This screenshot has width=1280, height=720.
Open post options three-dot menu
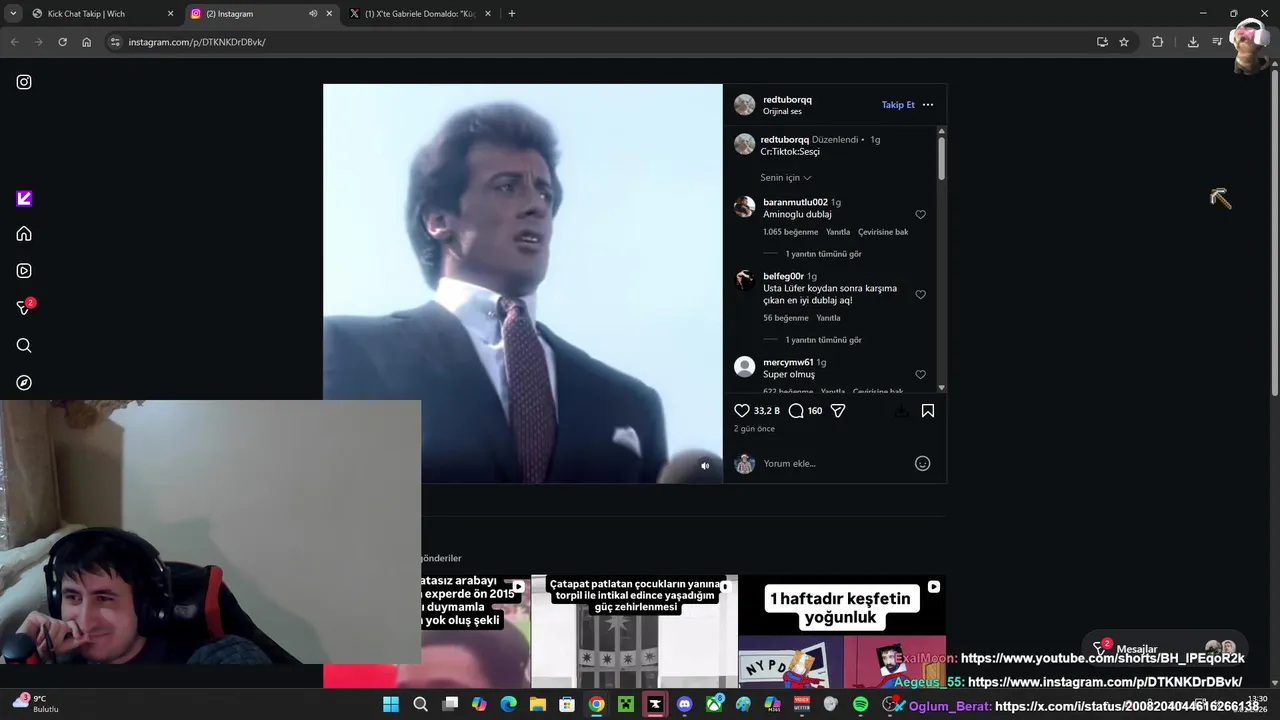pos(928,105)
